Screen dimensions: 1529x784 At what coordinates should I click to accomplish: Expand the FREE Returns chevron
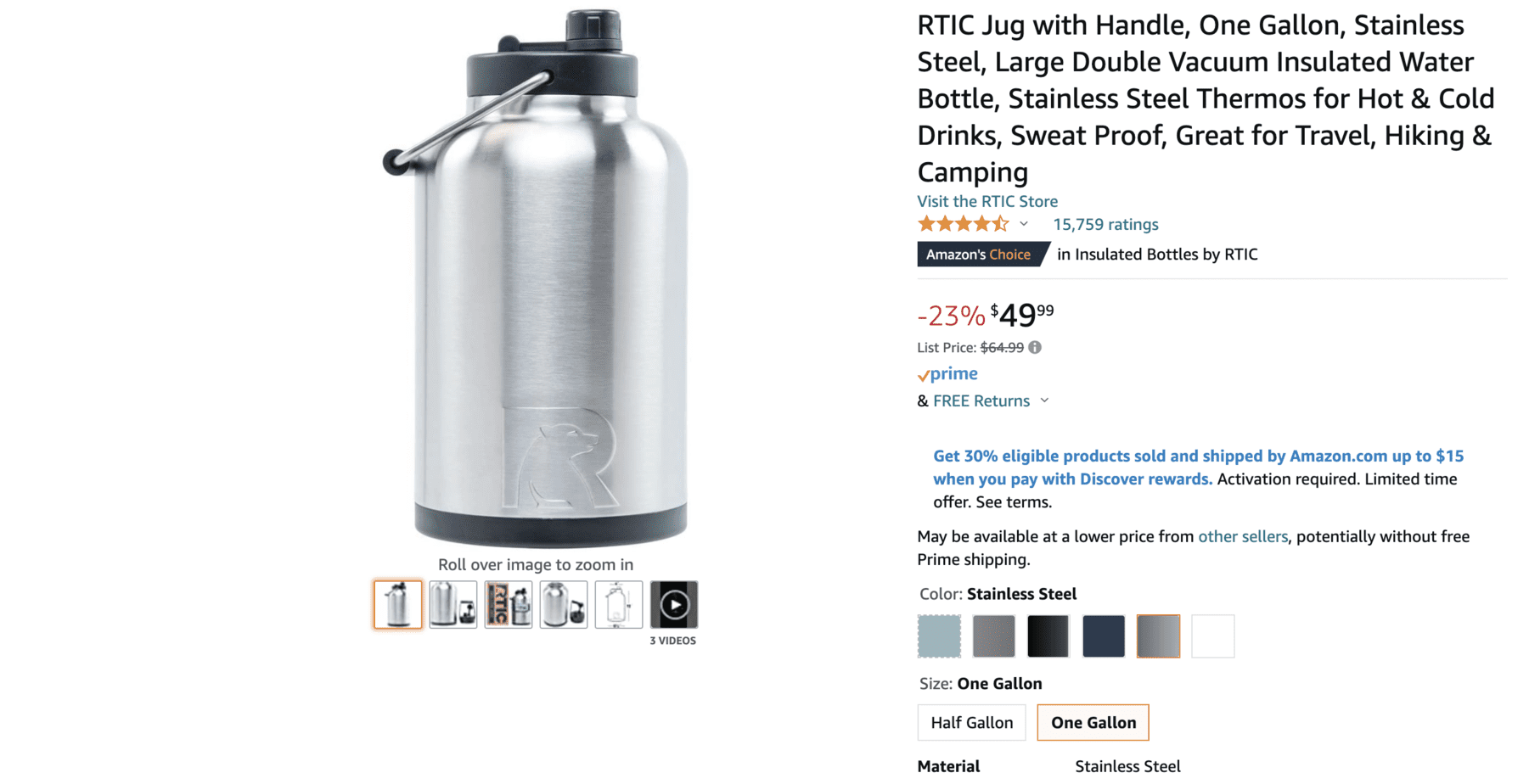(1044, 400)
